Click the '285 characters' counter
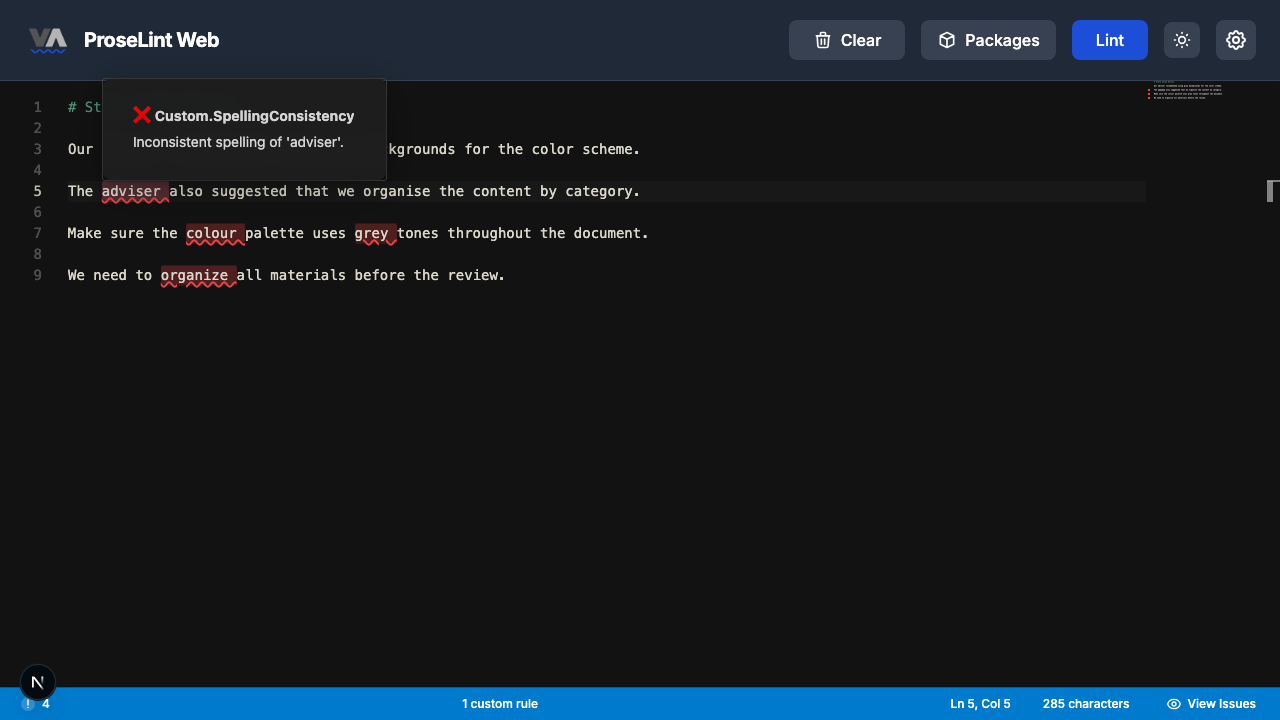The image size is (1280, 720). [x=1086, y=703]
